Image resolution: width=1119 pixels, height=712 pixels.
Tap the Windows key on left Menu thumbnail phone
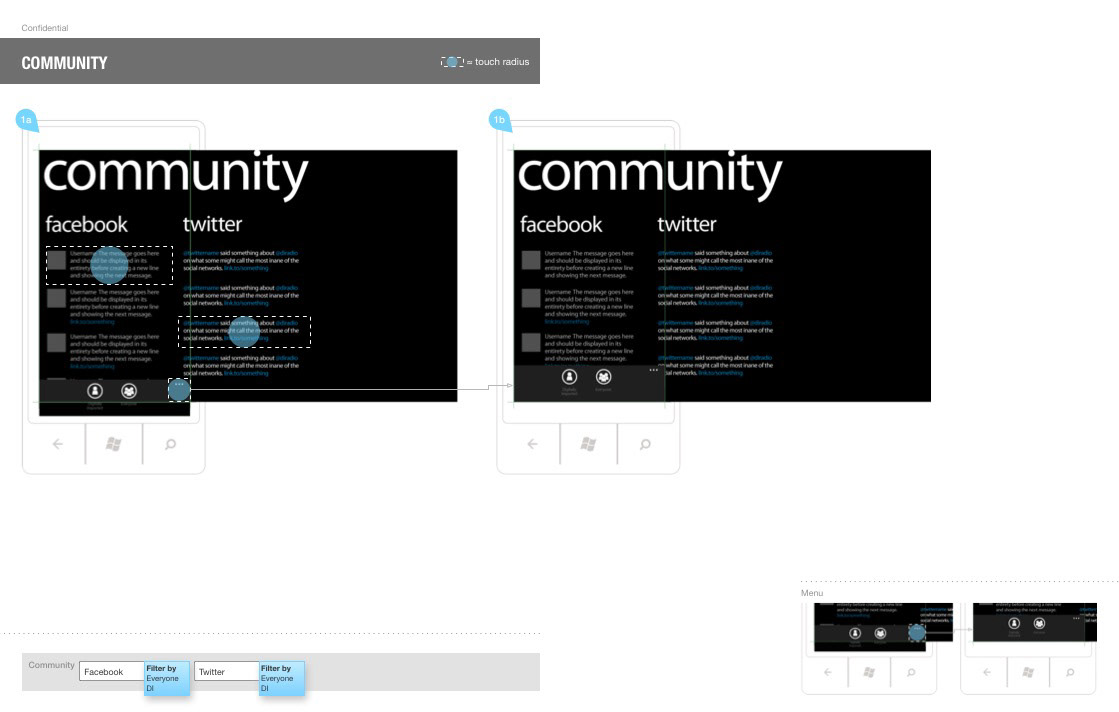[869, 672]
